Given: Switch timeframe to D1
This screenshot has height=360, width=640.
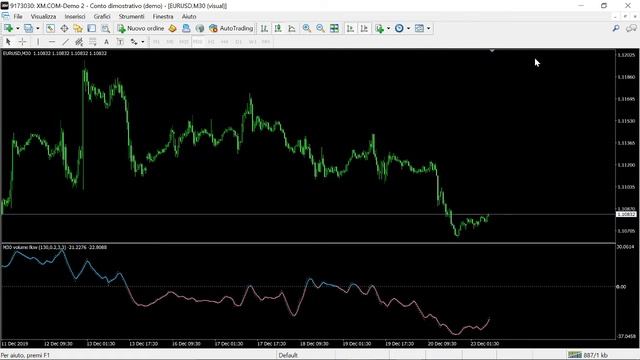Looking at the screenshot, I should point(238,42).
